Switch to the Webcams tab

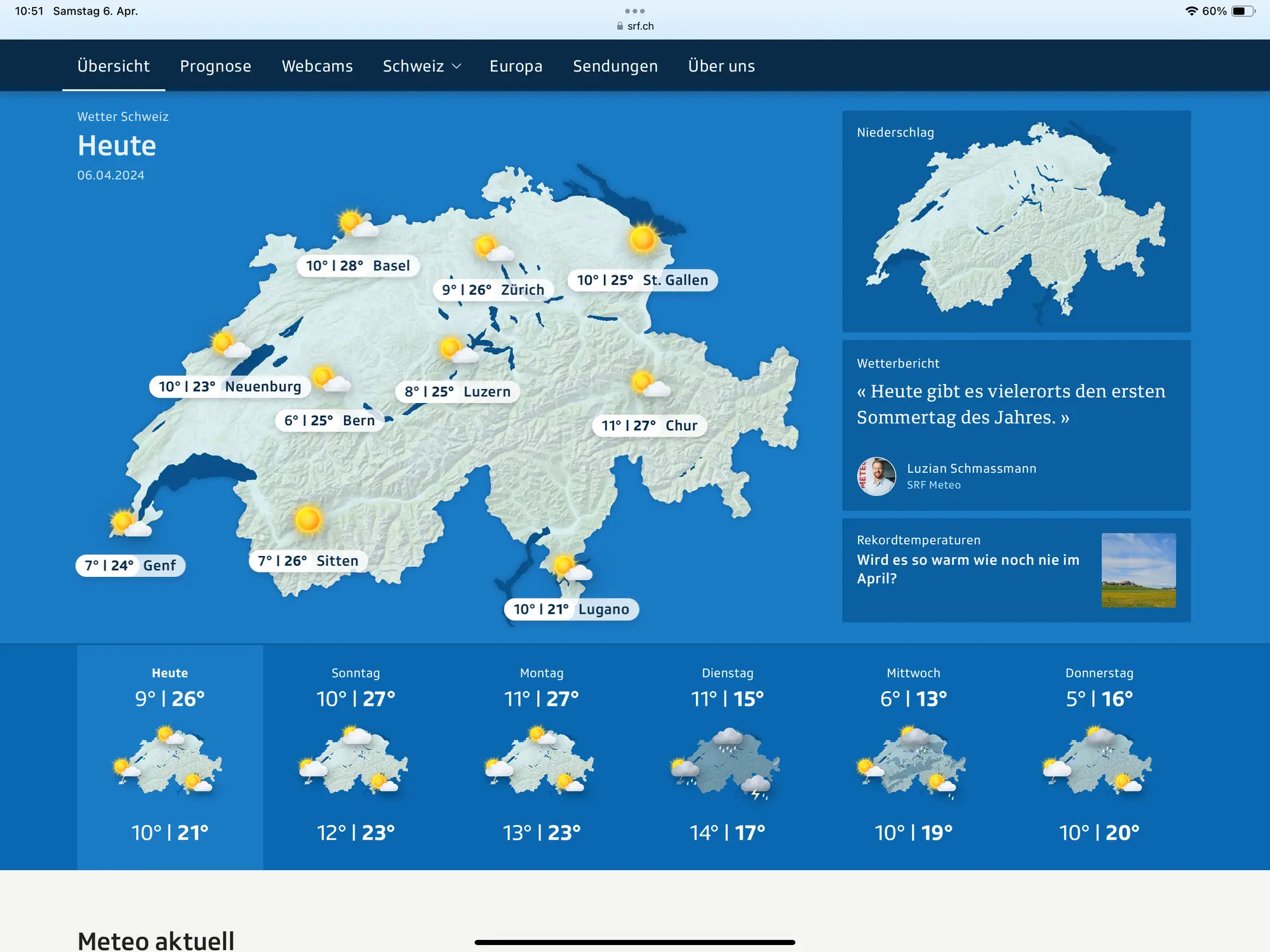click(x=317, y=66)
